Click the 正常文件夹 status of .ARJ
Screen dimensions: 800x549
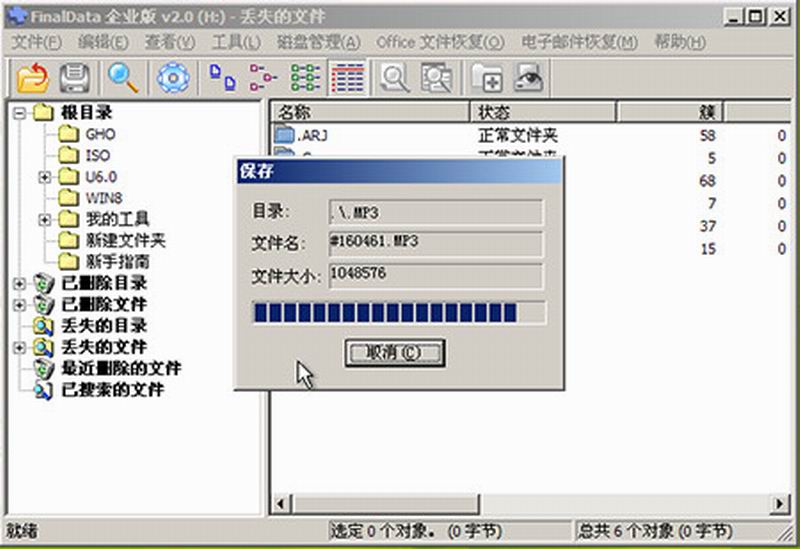tap(518, 135)
